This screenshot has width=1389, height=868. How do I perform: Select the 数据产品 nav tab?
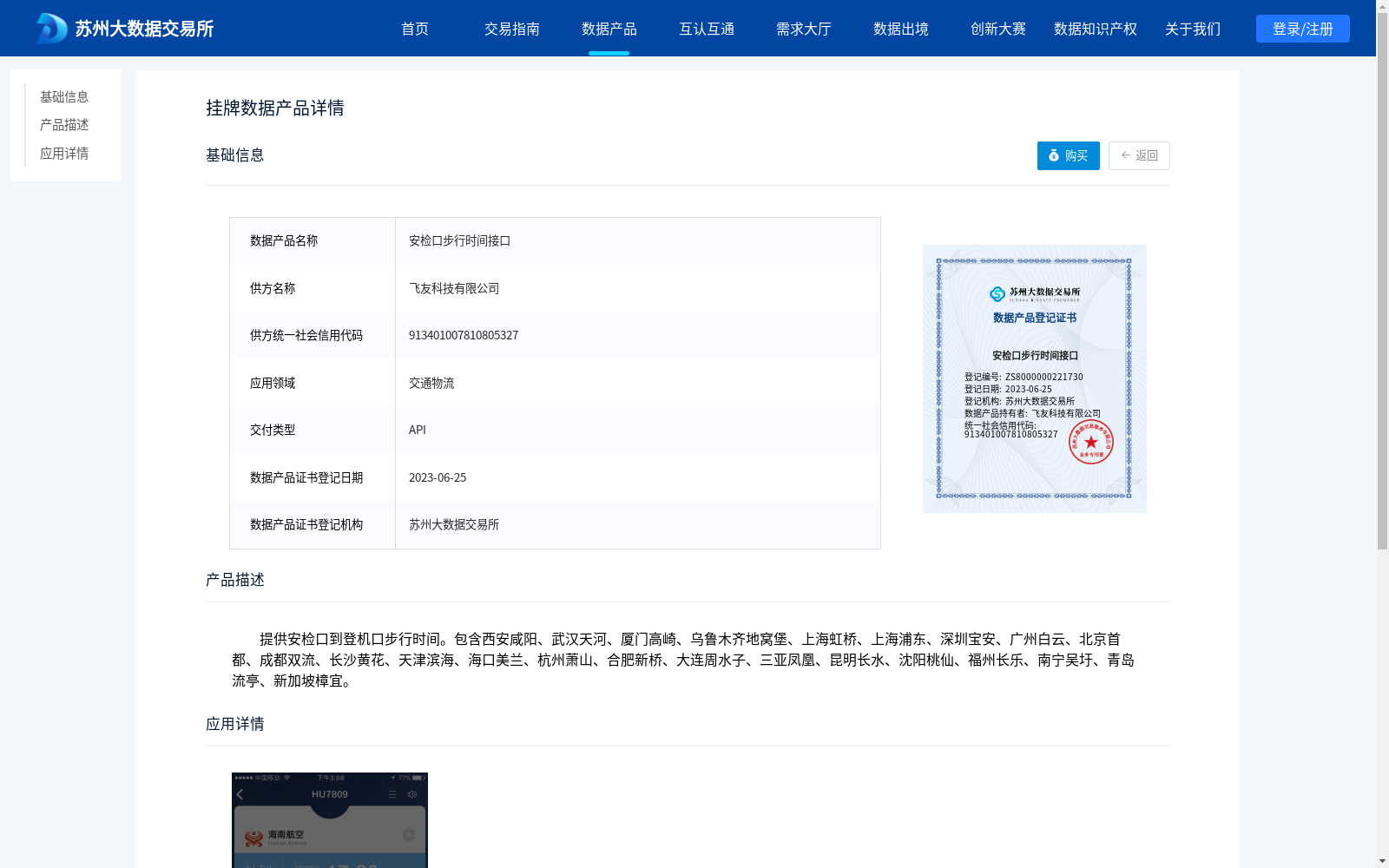click(609, 29)
